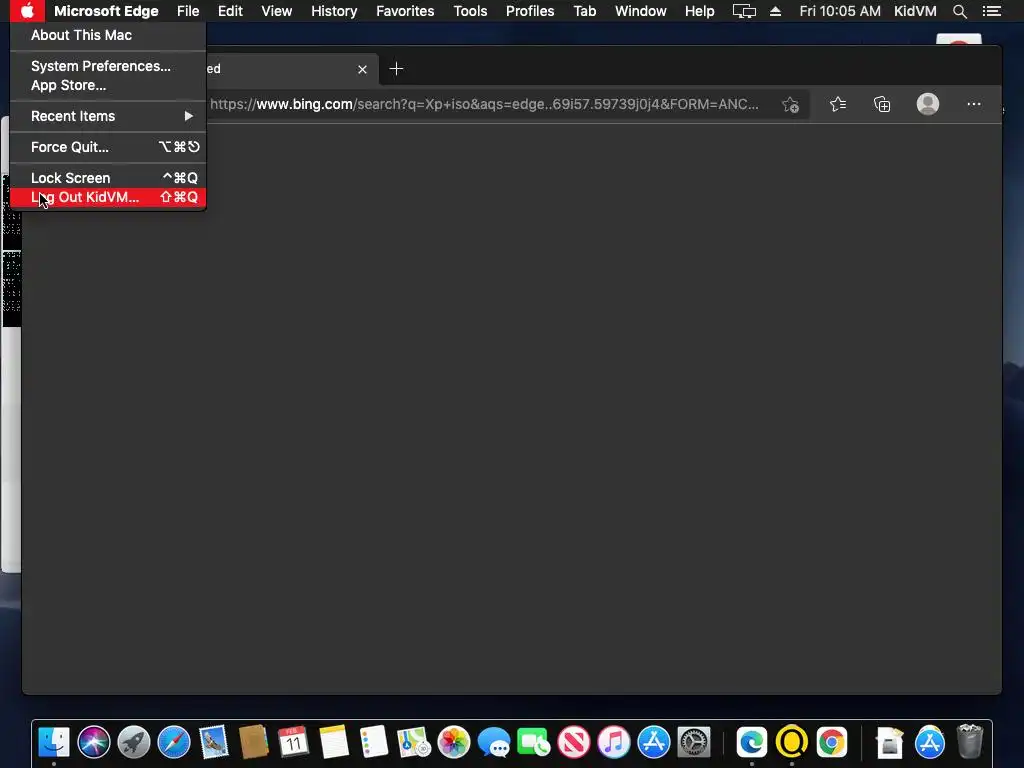1024x768 pixels.
Task: Open Notes from the Dock
Action: tap(334, 742)
